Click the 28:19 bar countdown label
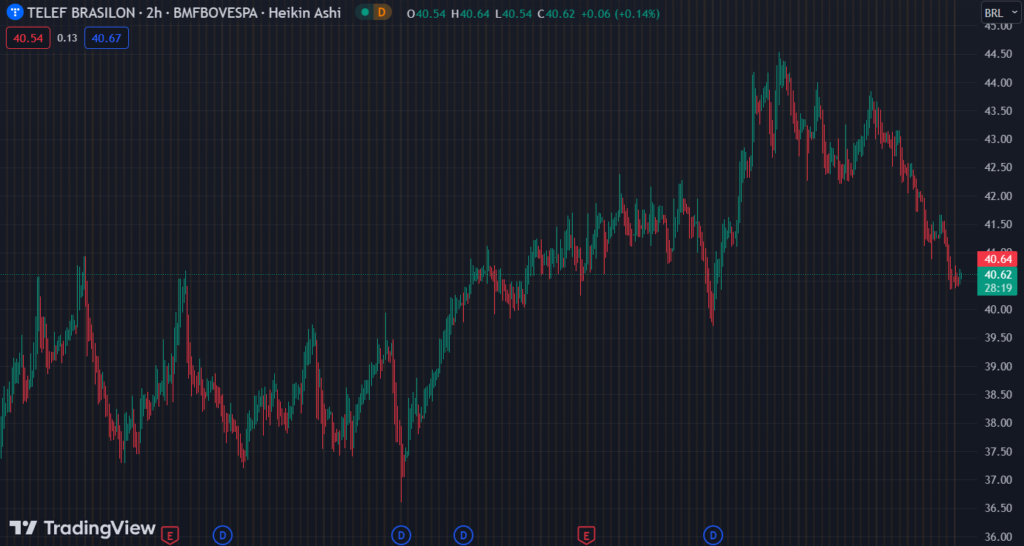 997,288
